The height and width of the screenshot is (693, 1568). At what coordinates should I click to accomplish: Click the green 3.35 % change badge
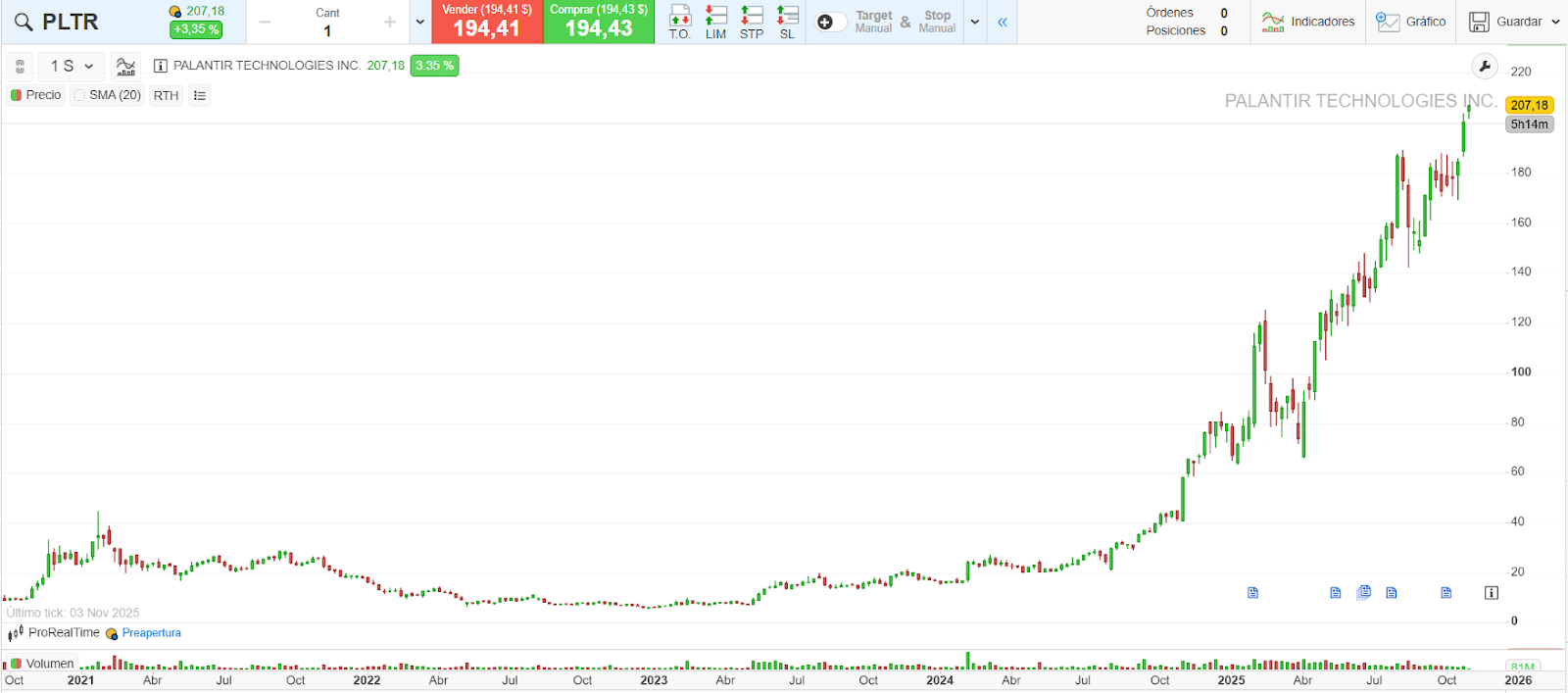point(434,66)
